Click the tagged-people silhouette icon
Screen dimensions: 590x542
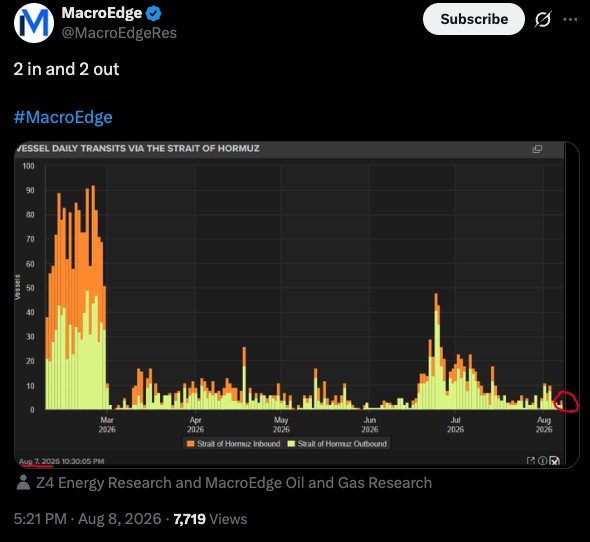click(23, 483)
